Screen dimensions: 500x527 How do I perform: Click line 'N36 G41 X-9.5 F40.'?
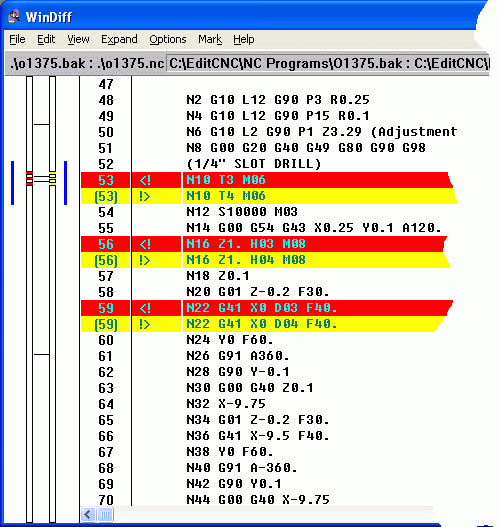(258, 436)
